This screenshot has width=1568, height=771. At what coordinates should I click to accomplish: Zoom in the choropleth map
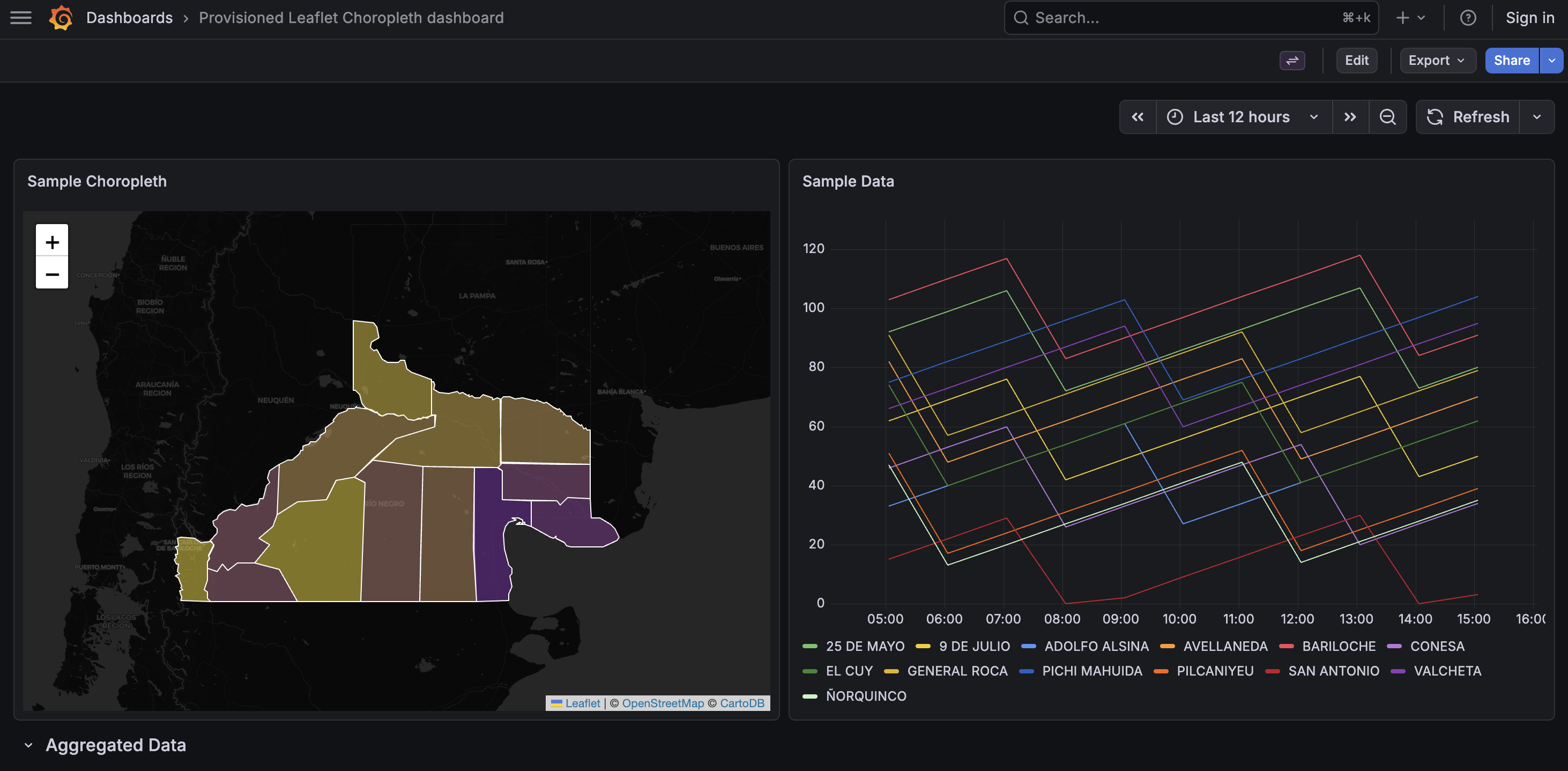(x=52, y=242)
